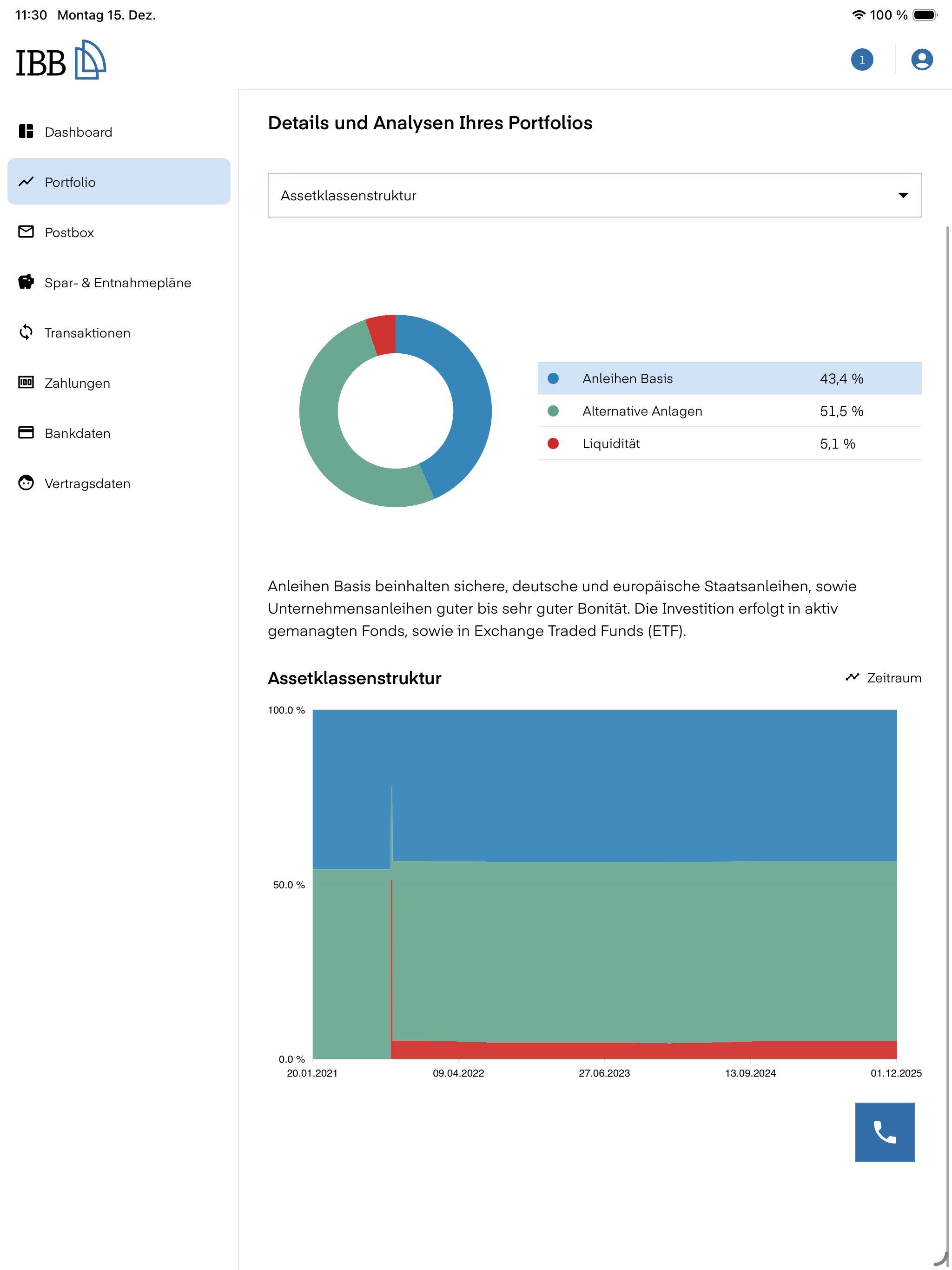Click the Postbox envelope icon
This screenshot has height=1270, width=952.
click(x=26, y=232)
